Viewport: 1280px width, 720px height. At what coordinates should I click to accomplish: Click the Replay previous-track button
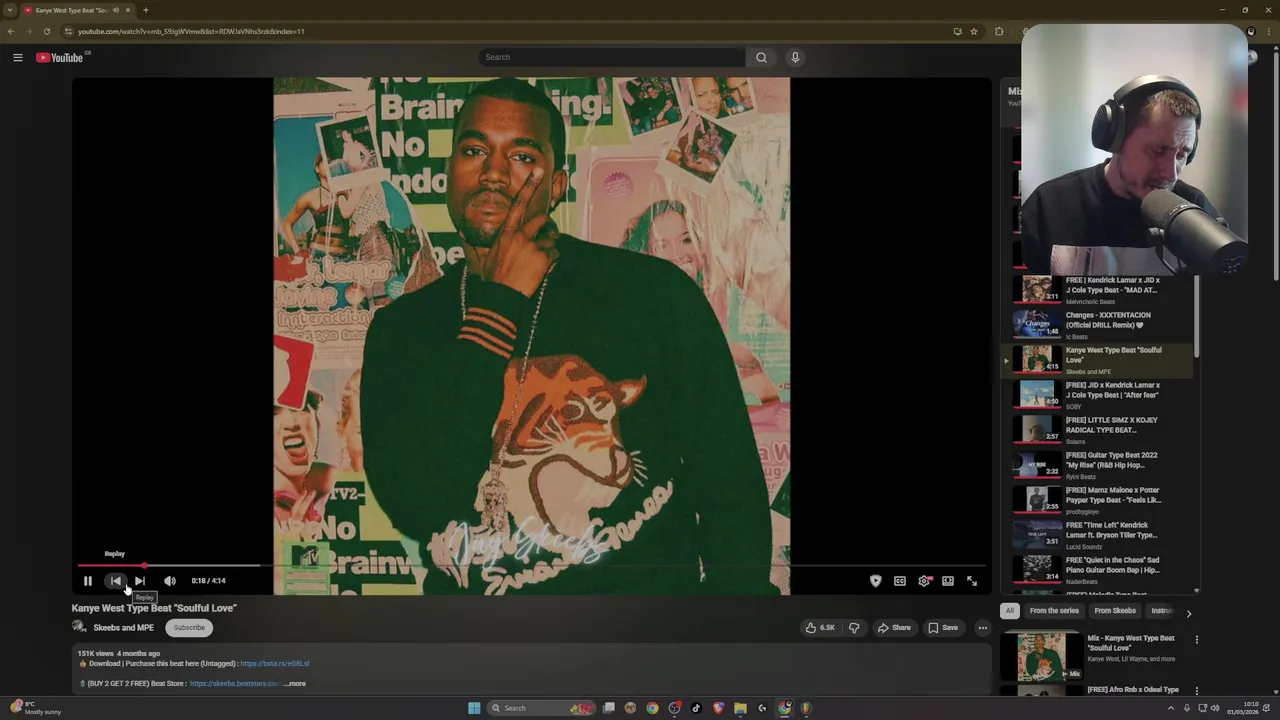point(115,581)
